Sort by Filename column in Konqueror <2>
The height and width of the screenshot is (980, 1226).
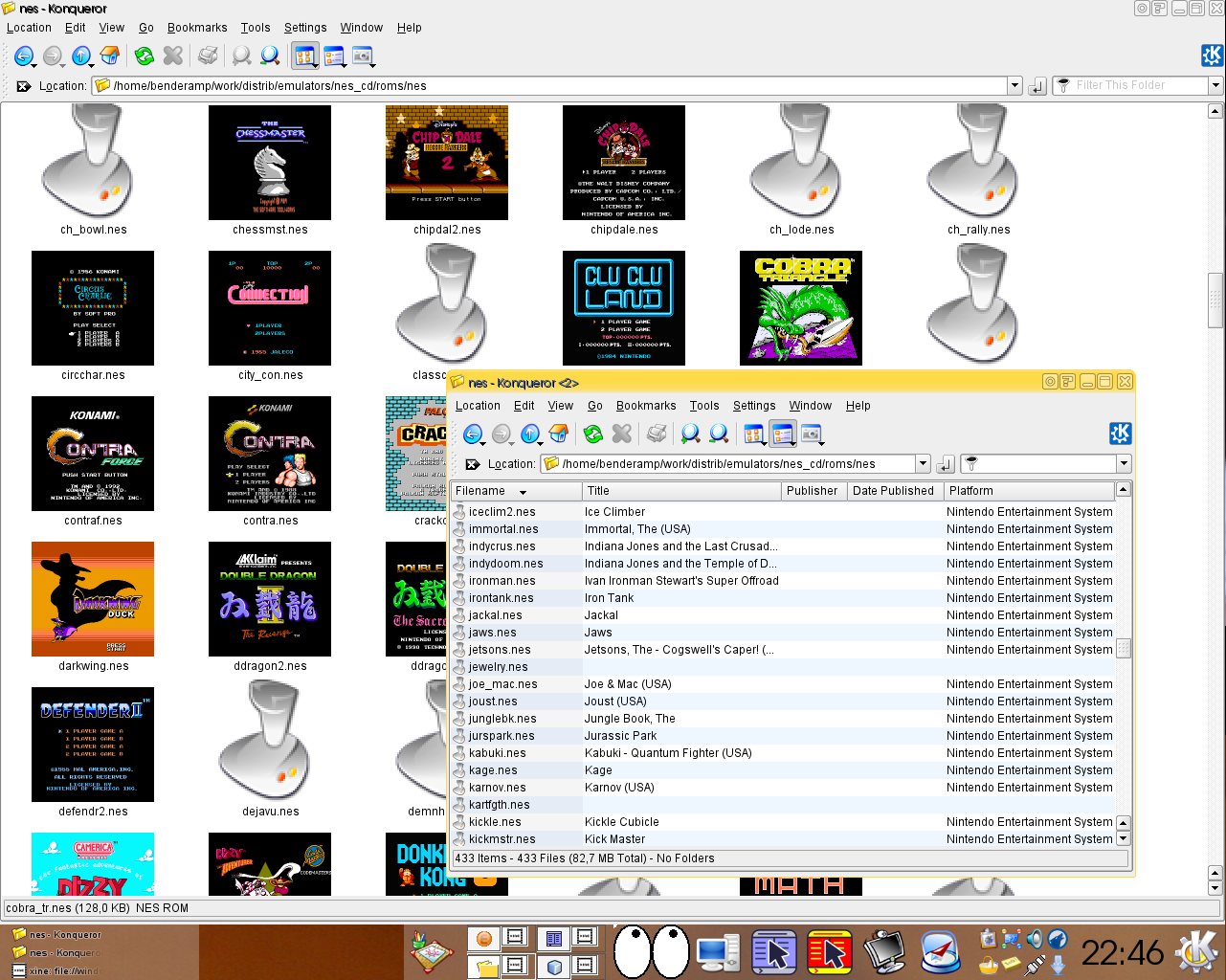pos(517,491)
